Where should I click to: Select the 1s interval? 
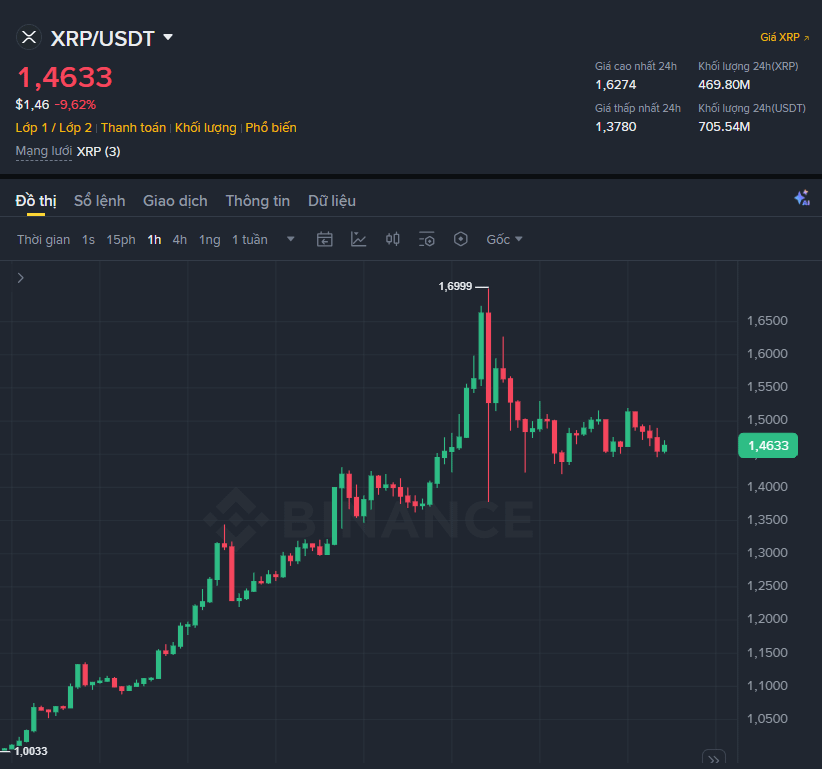coord(88,240)
